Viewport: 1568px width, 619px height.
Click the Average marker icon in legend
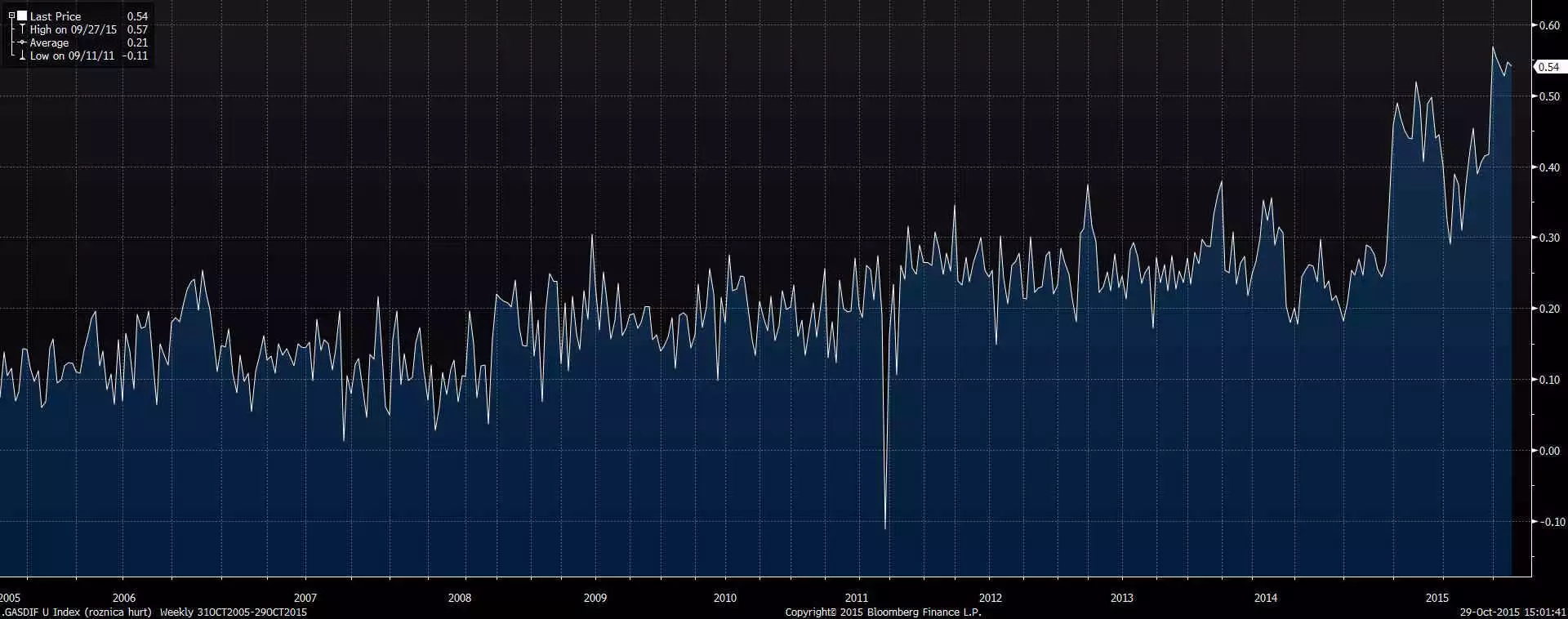click(22, 42)
